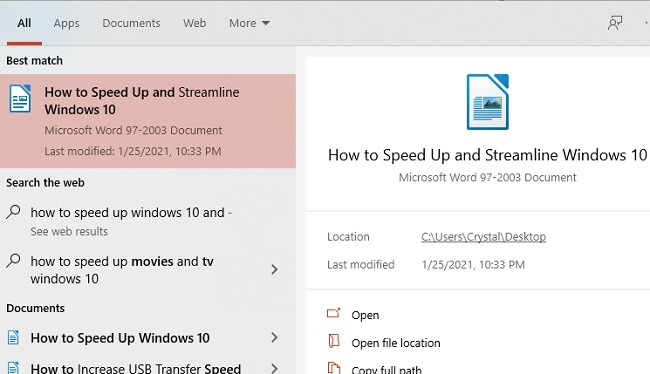Click the Open file location icon
Screen dimensions: 650x374
[334, 341]
